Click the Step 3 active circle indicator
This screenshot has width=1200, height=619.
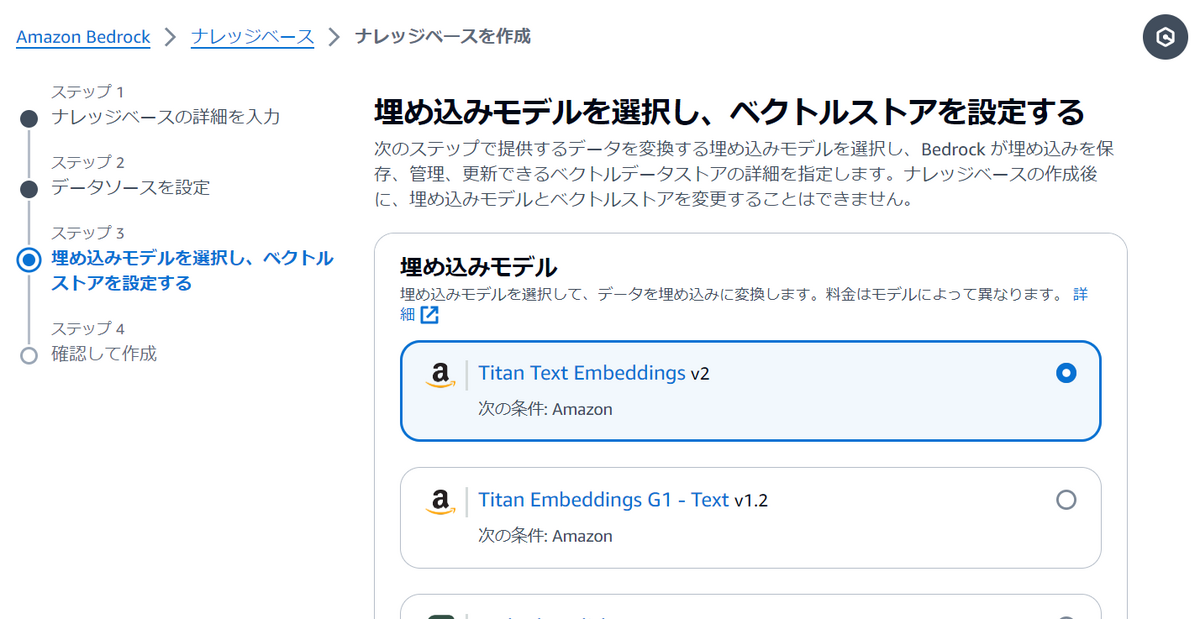tap(29, 260)
